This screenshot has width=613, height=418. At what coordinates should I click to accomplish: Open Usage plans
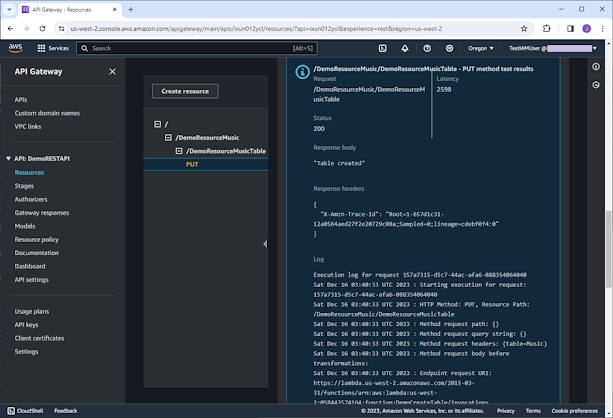click(32, 311)
